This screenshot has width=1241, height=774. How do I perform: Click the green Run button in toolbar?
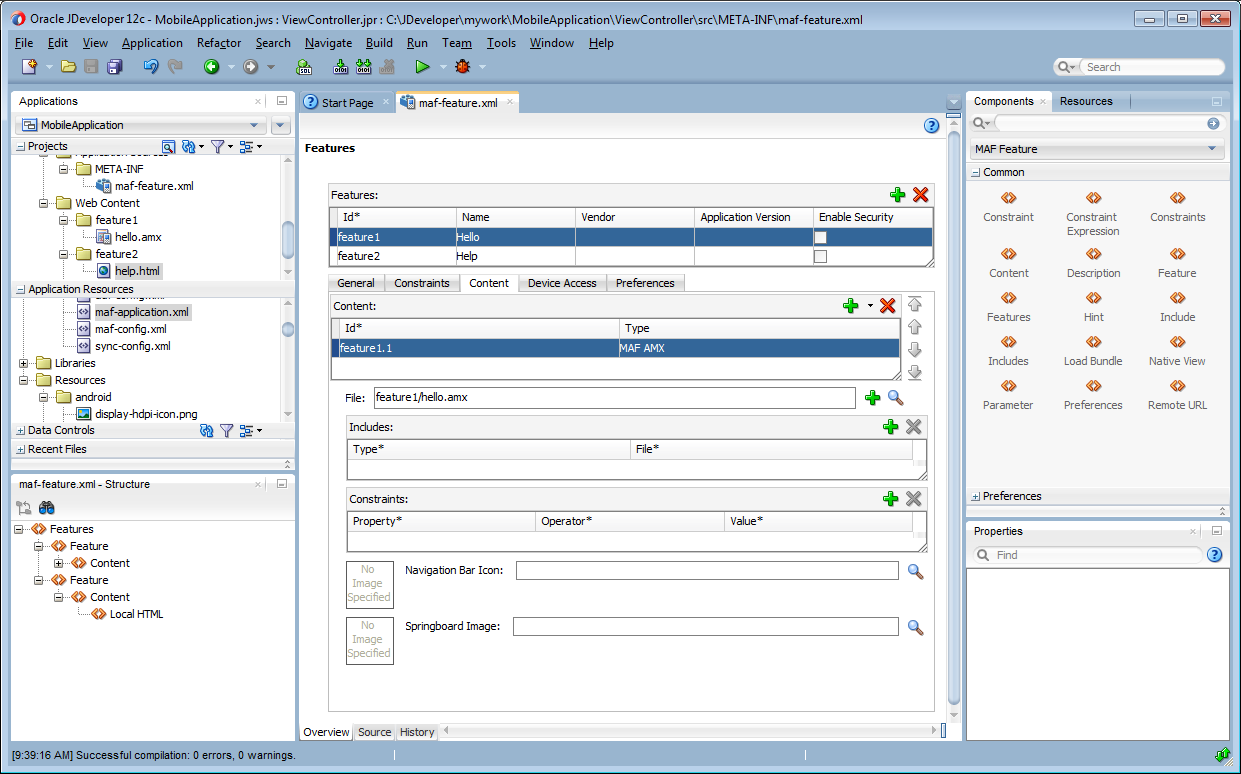click(x=422, y=67)
